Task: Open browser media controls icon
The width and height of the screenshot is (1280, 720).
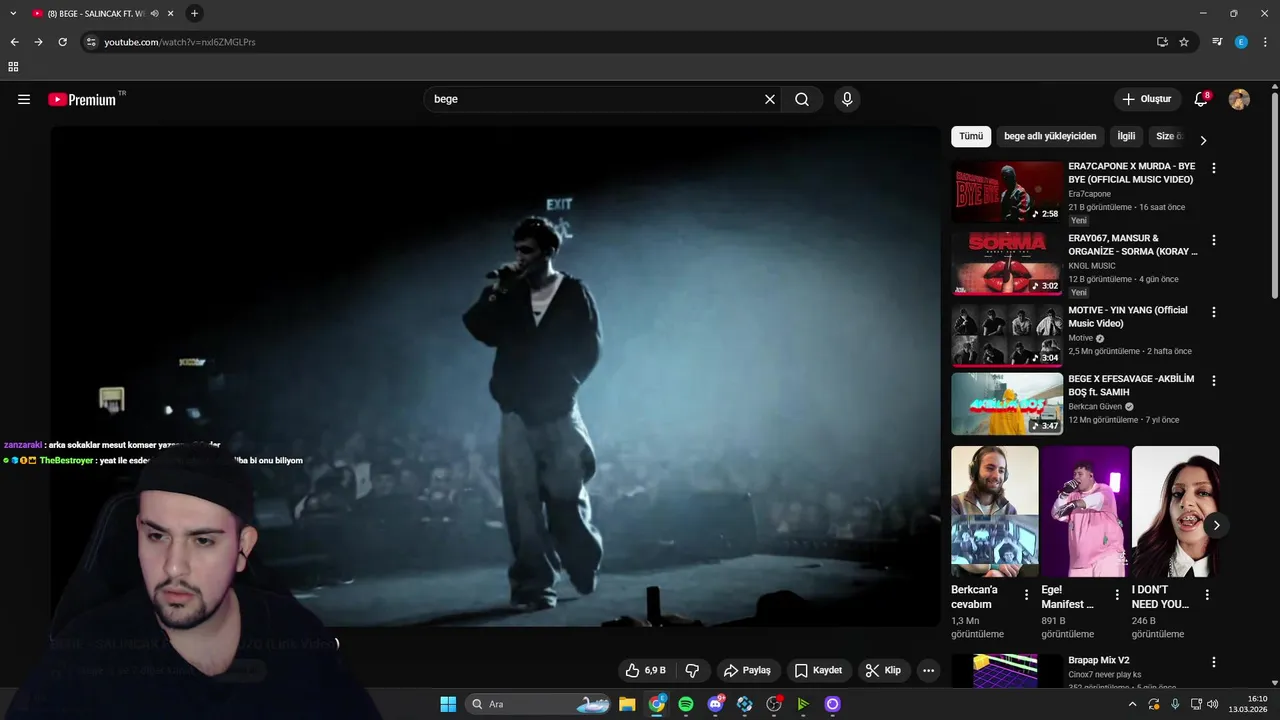Action: click(x=1217, y=42)
